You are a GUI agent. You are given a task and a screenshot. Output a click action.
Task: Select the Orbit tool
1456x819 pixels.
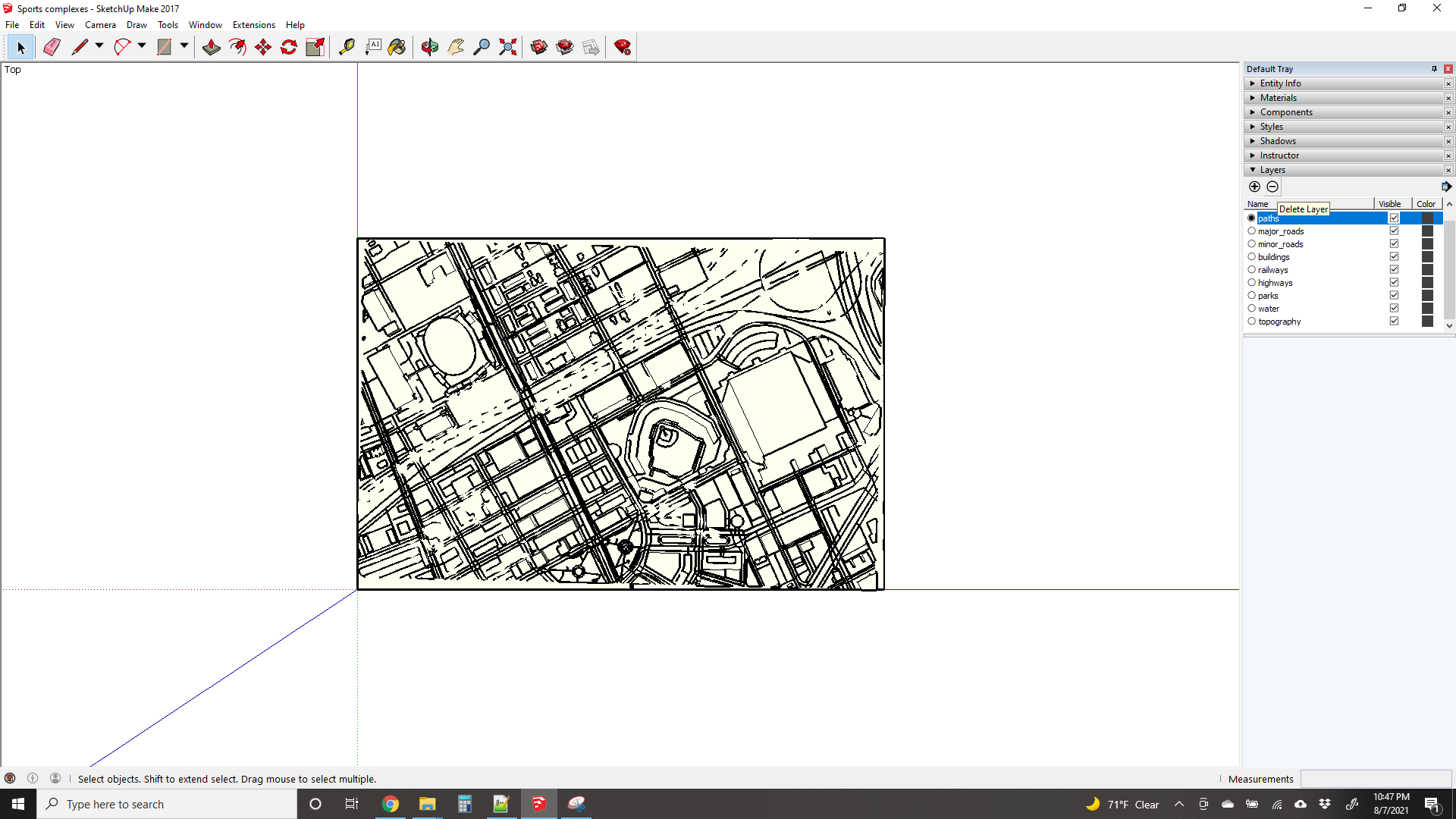click(430, 47)
